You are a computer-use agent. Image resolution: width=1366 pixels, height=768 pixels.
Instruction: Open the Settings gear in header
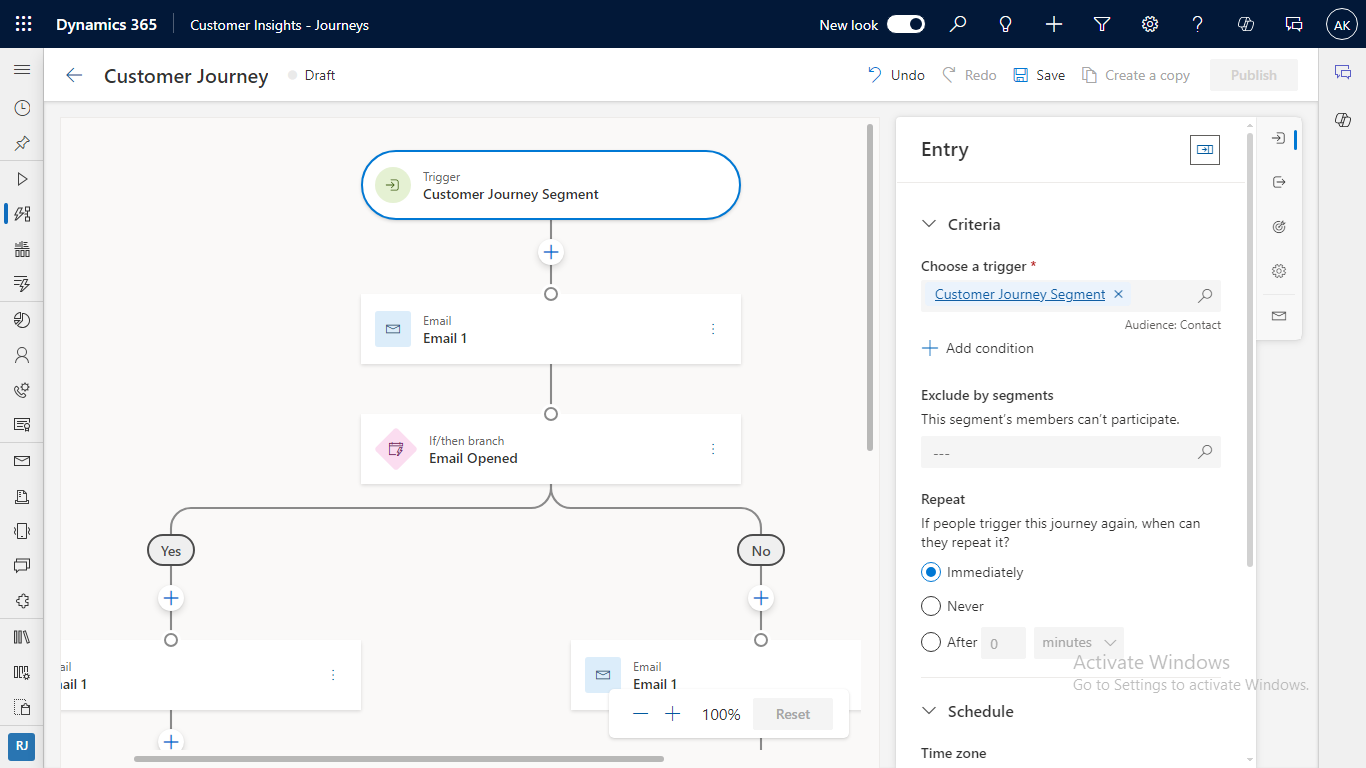pos(1150,24)
